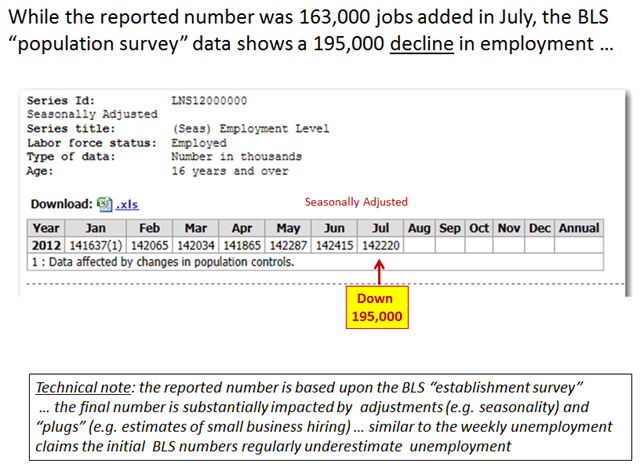Select the Jan column header
Image resolution: width=640 pixels, height=471 pixels.
pos(96,228)
